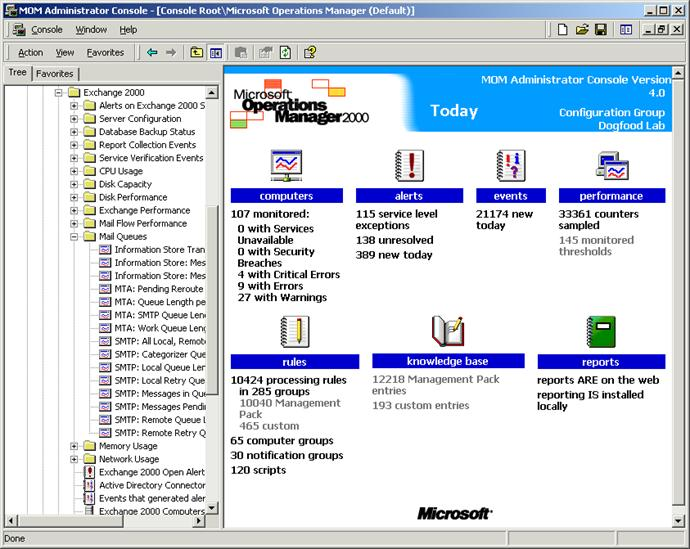The height and width of the screenshot is (549, 690).
Task: Click the performance monitors icon
Action: 612,165
